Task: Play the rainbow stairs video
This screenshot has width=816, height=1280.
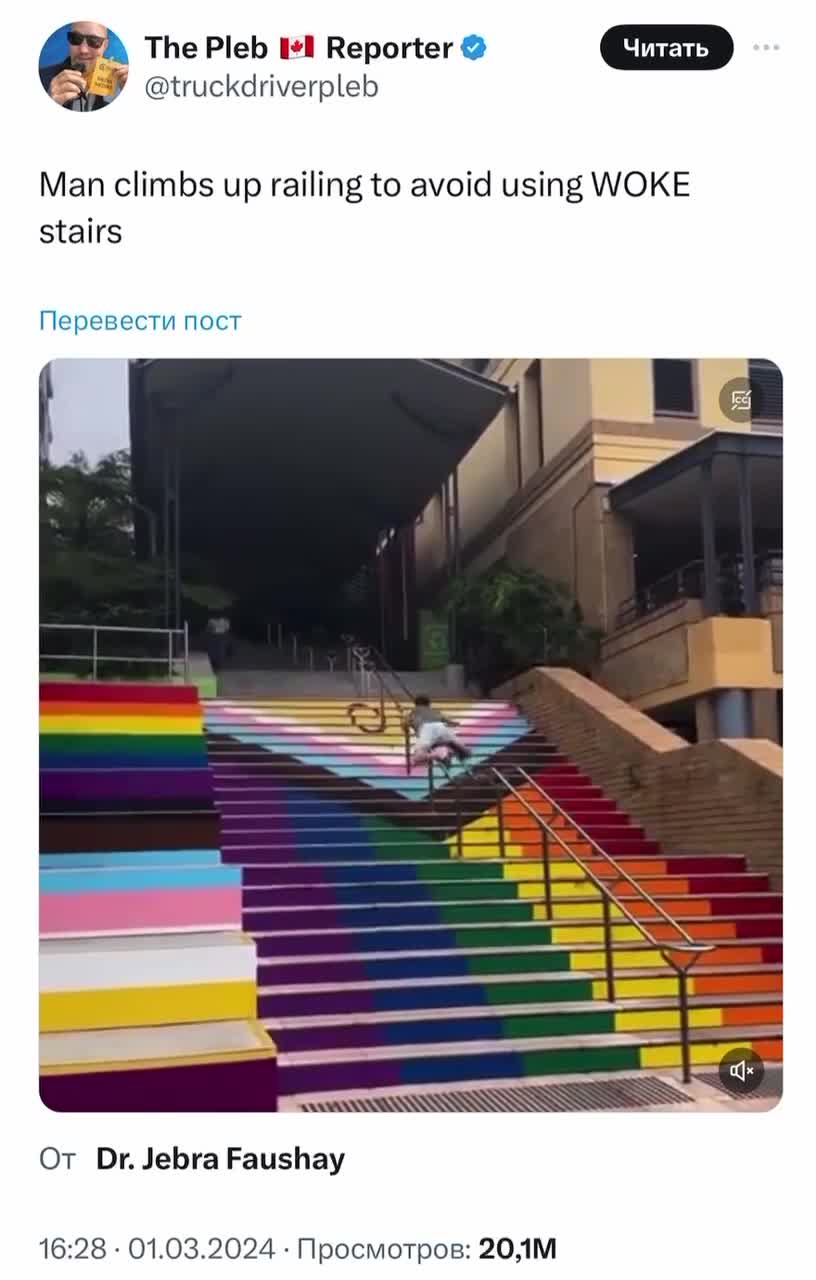Action: pos(411,735)
